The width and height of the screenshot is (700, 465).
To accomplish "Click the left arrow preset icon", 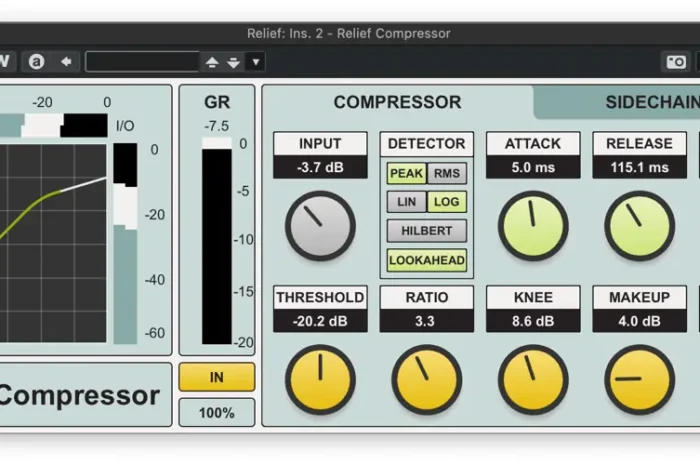I will click(x=67, y=62).
